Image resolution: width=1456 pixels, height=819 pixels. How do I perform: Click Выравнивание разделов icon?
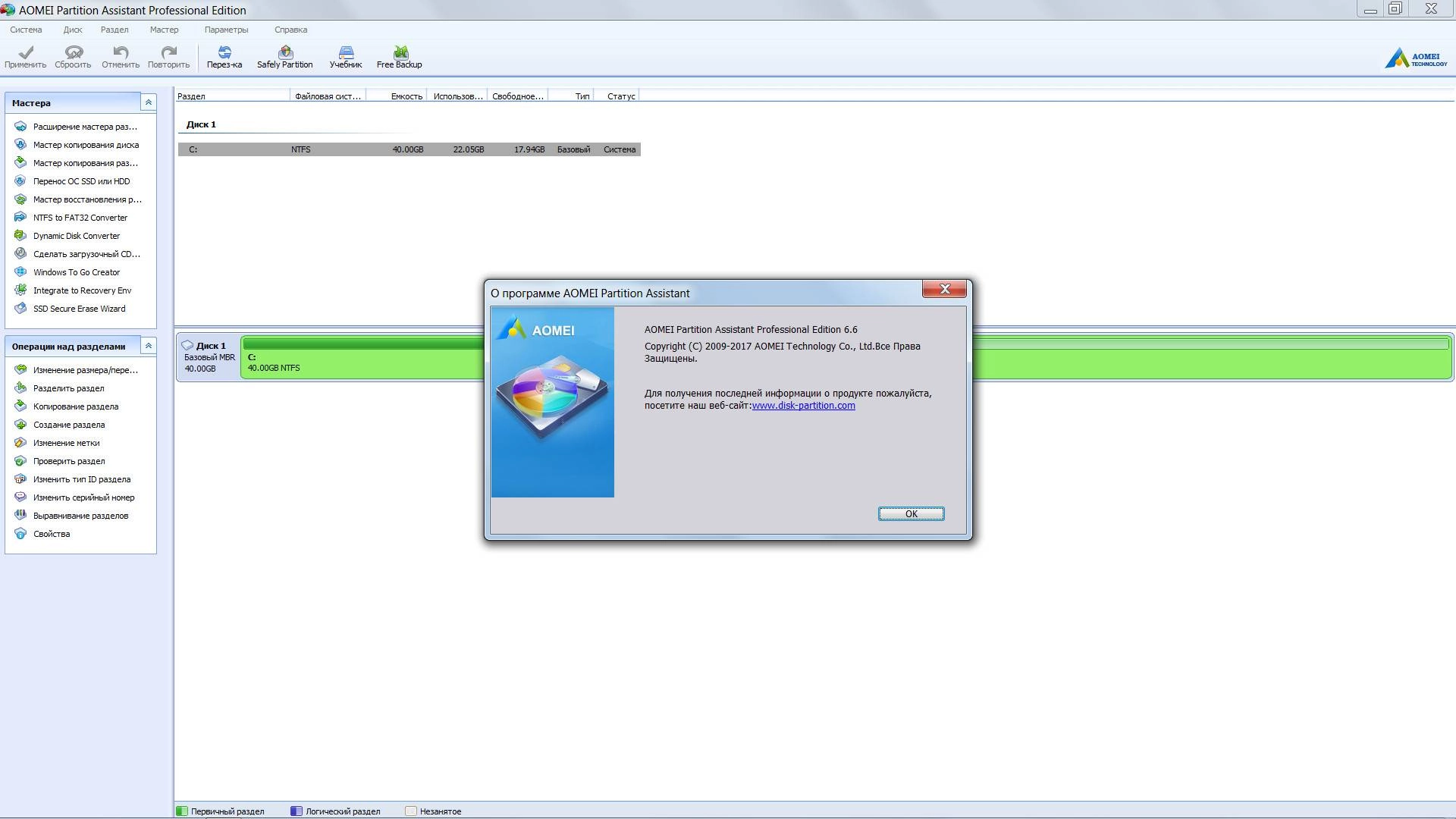20,516
